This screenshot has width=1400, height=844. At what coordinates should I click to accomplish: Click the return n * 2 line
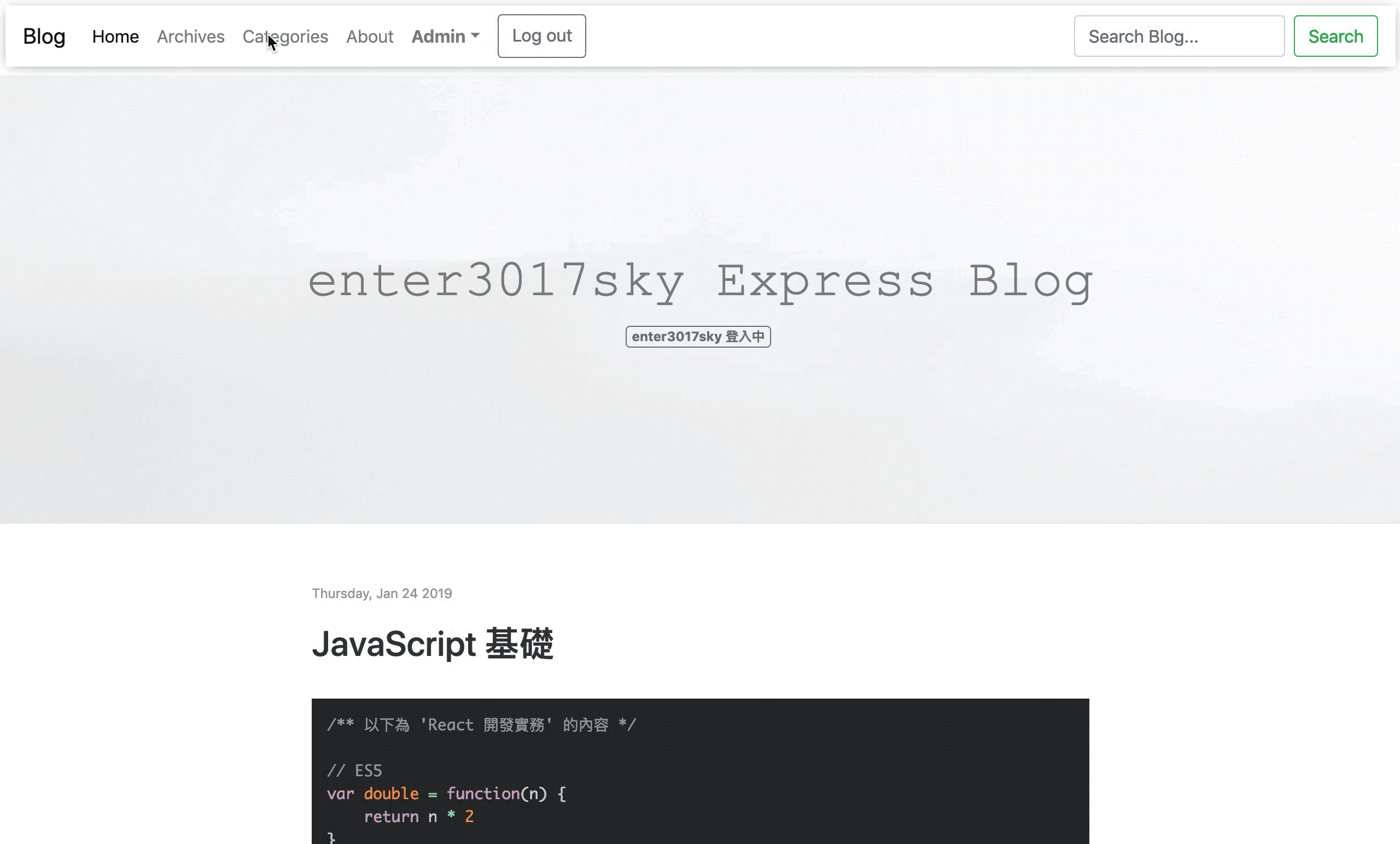[418, 817]
